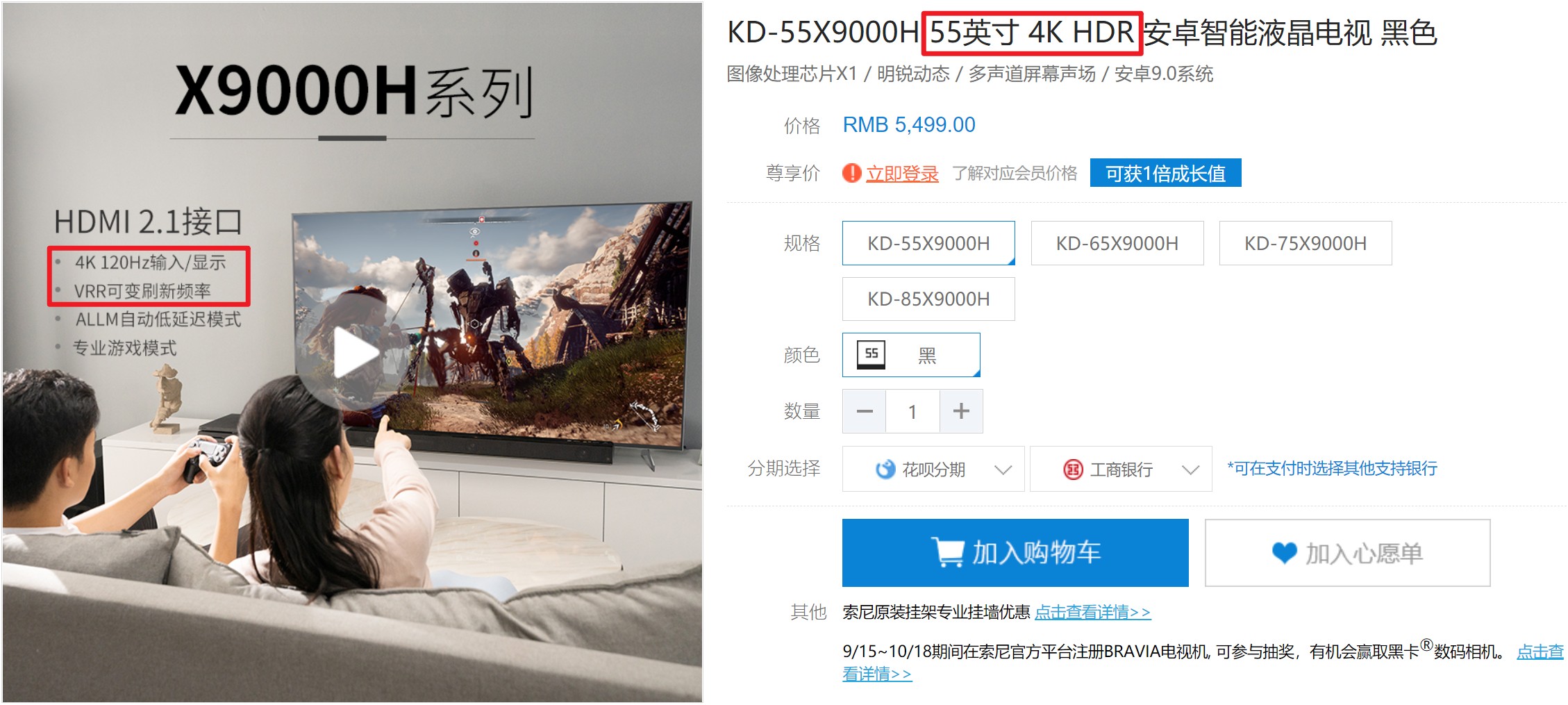Select the black color swatch option
This screenshot has width=1568, height=705.
911,355
